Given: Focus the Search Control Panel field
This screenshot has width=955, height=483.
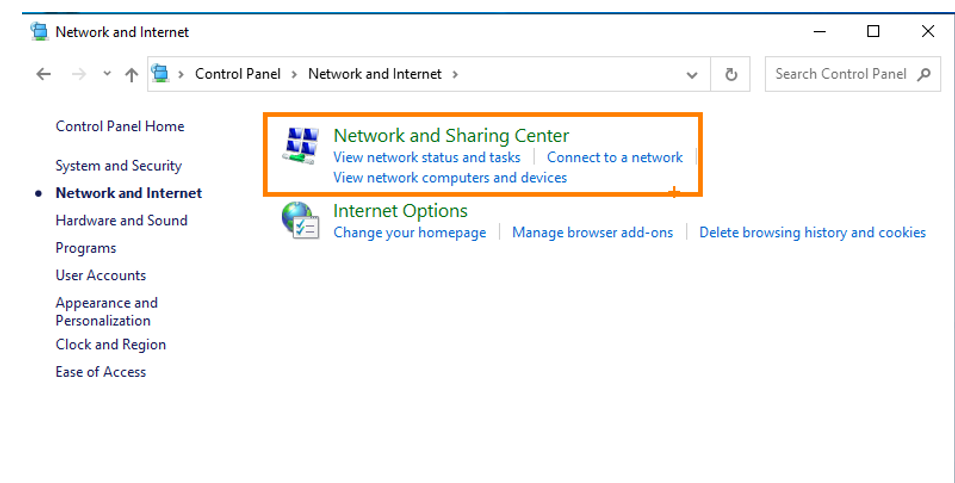Looking at the screenshot, I should pos(840,74).
